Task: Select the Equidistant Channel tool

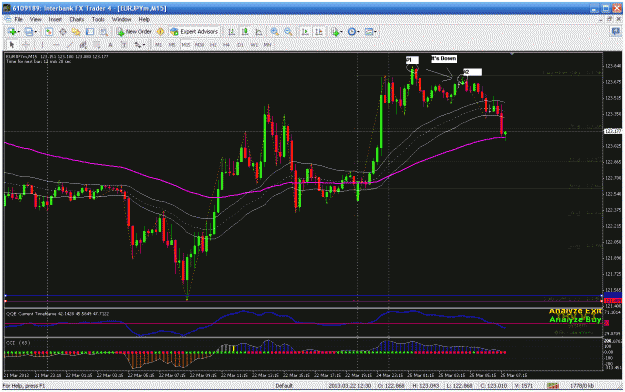Action: 83,45
